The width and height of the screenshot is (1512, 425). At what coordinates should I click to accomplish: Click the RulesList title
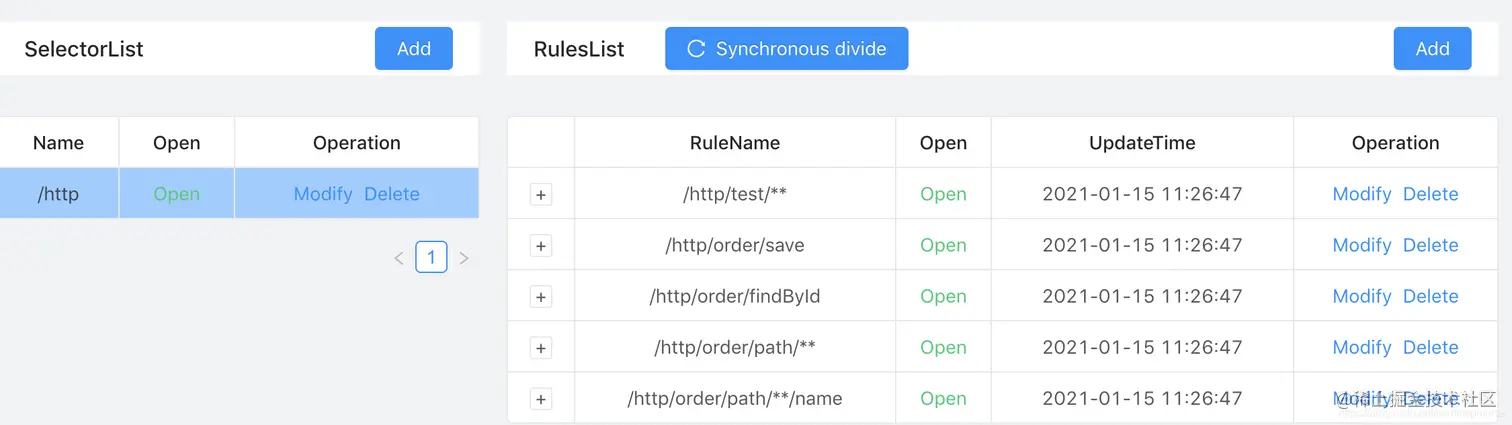pyautogui.click(x=579, y=49)
